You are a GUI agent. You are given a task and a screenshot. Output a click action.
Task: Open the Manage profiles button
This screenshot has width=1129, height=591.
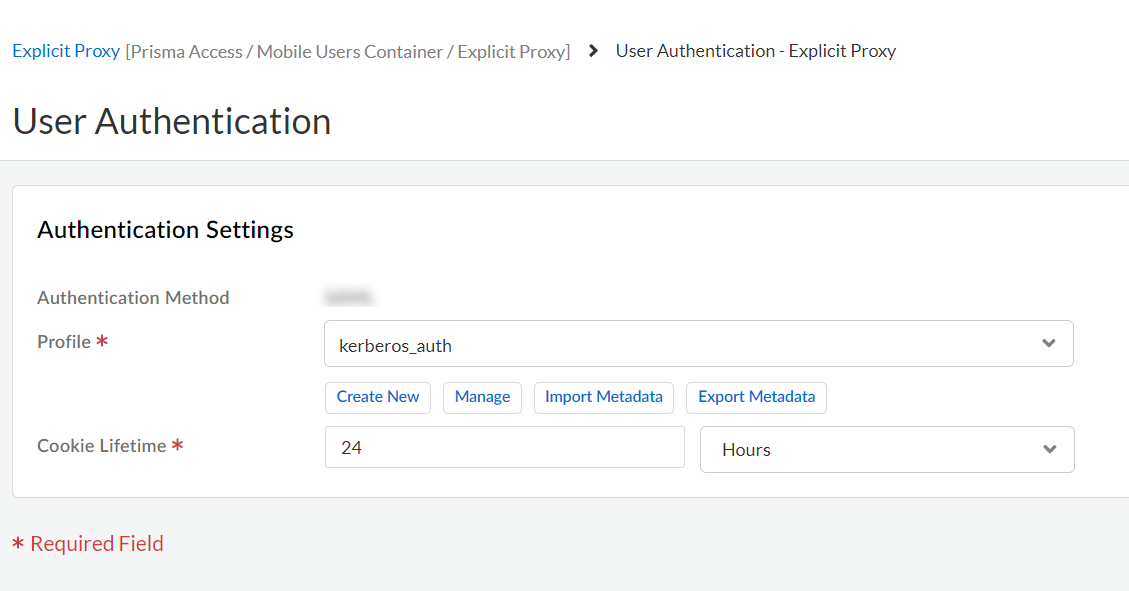coord(482,397)
